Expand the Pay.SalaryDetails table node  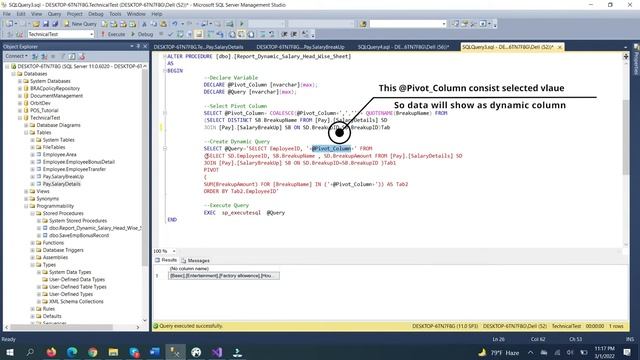[33, 184]
